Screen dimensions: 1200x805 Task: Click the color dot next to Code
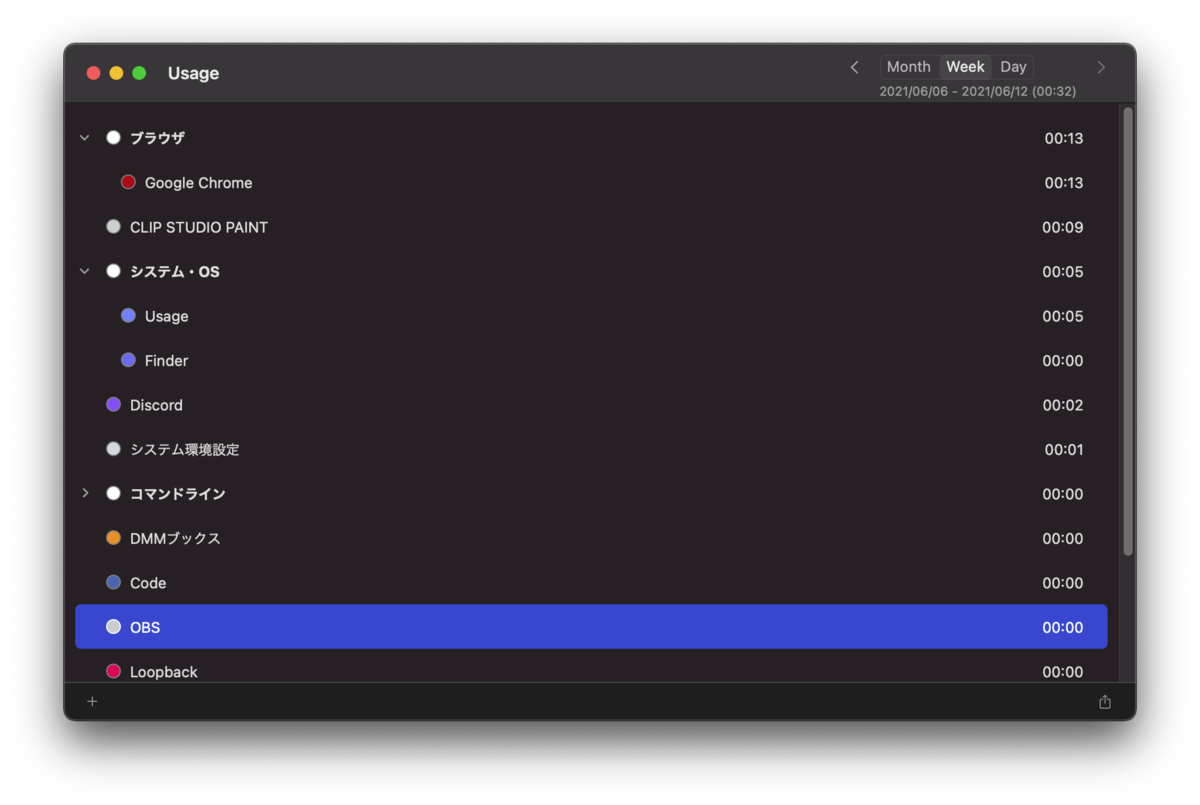pyautogui.click(x=113, y=582)
